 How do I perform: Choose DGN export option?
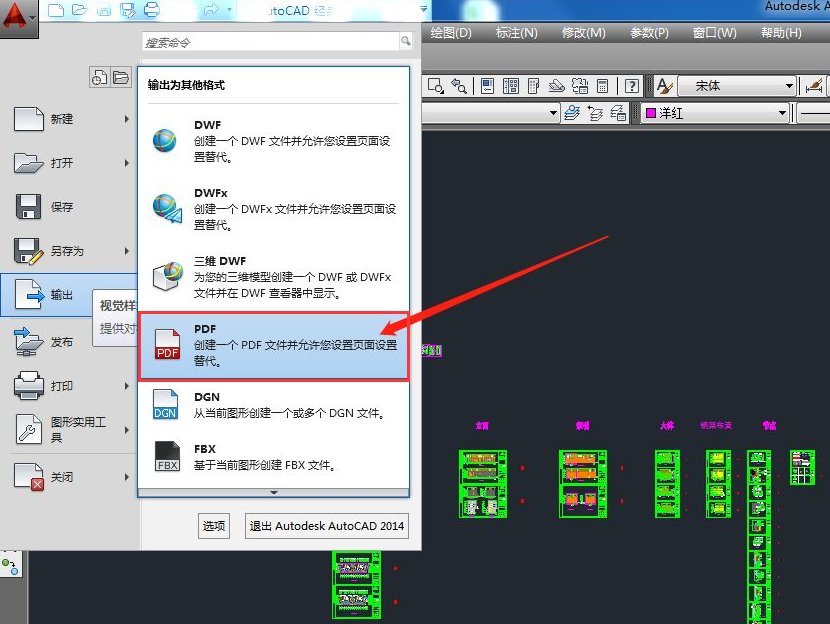tap(274, 405)
